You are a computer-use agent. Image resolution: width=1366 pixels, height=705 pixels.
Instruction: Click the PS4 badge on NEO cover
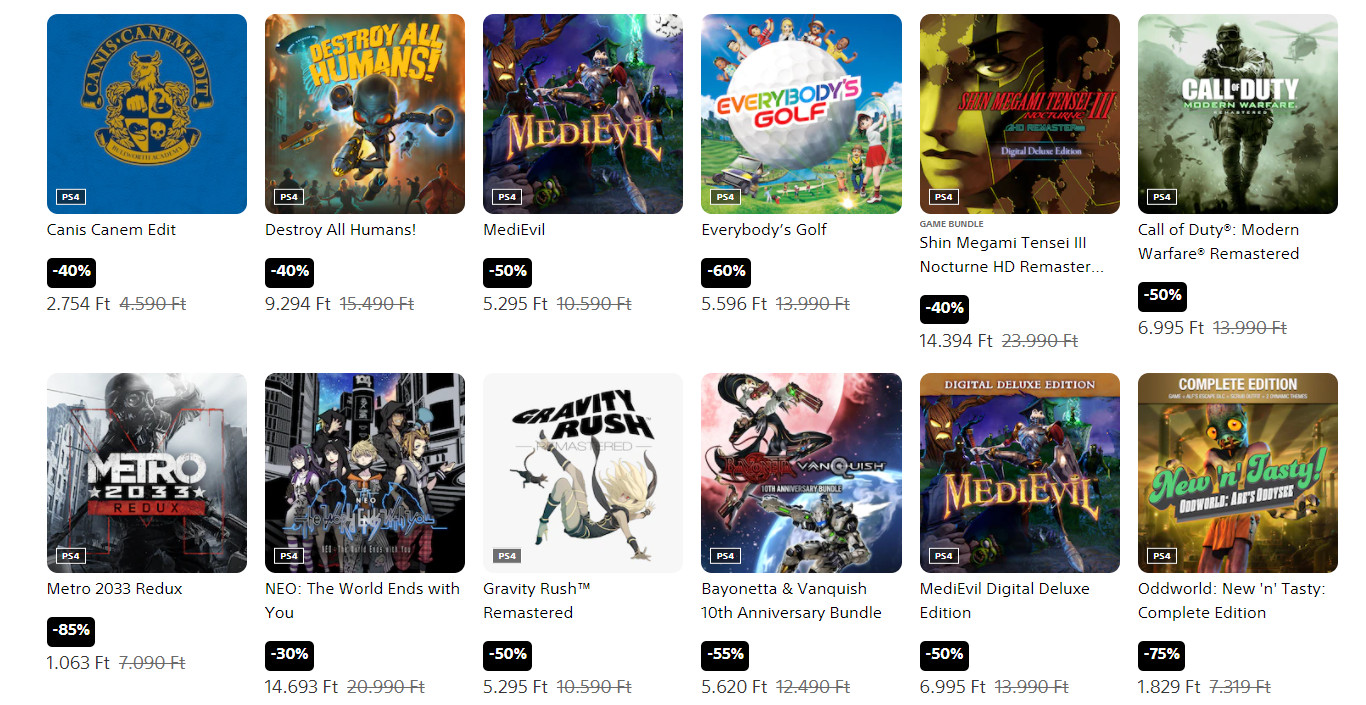click(289, 556)
